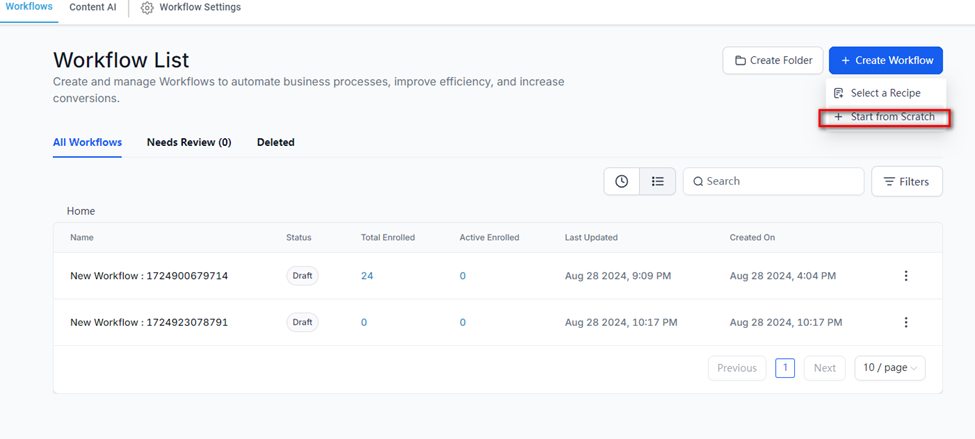
Task: Switch to list view icon
Action: (657, 181)
